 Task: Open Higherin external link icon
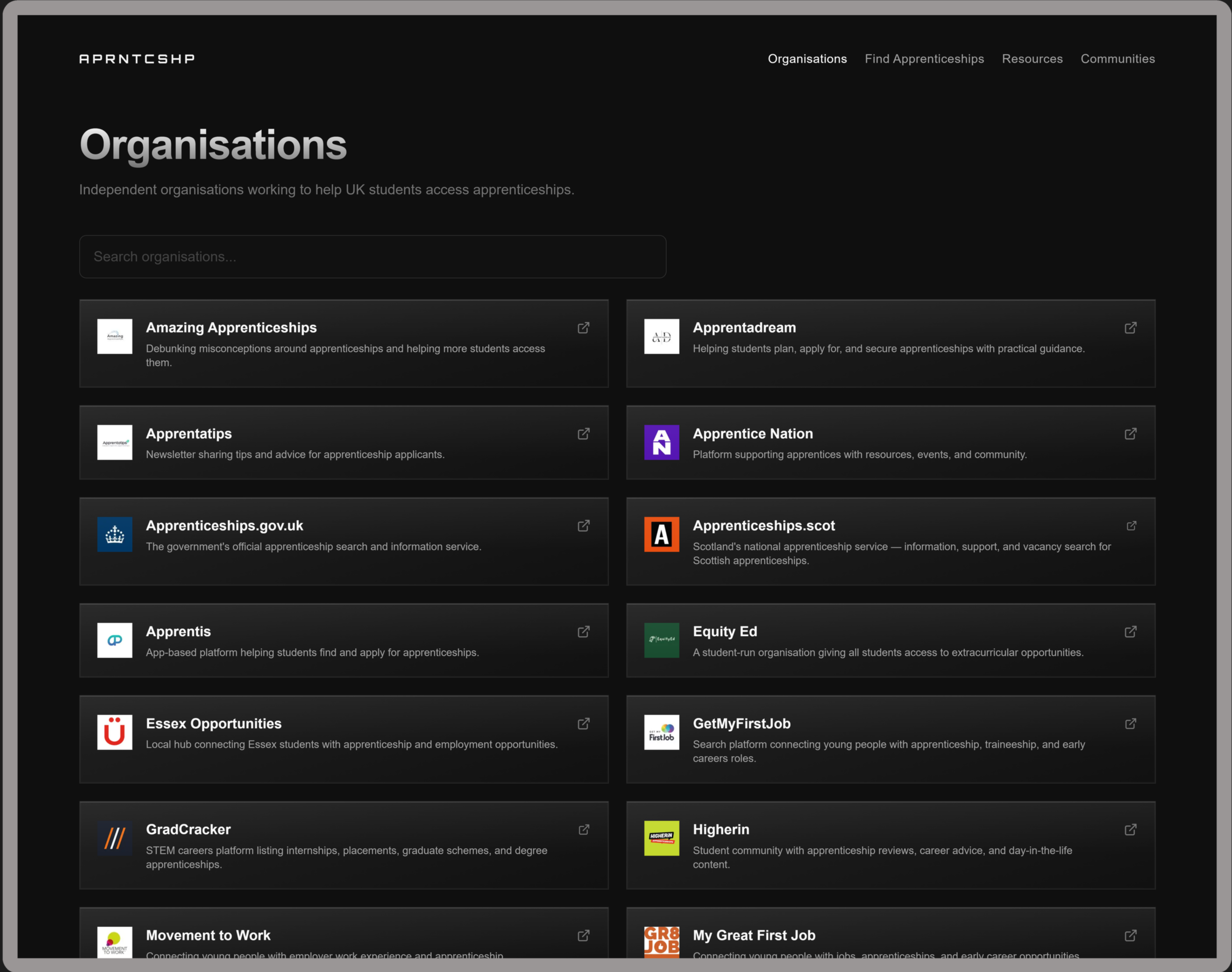pos(1130,830)
